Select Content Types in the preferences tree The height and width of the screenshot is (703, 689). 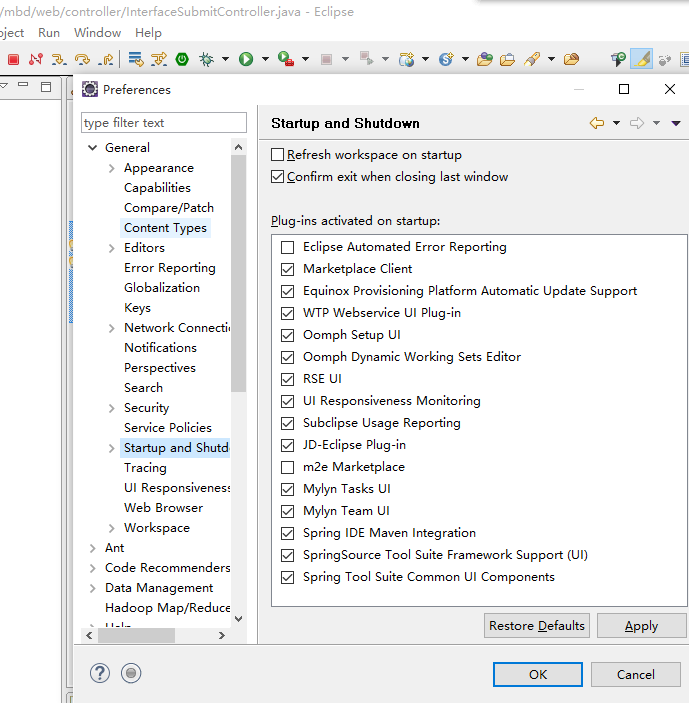click(165, 228)
